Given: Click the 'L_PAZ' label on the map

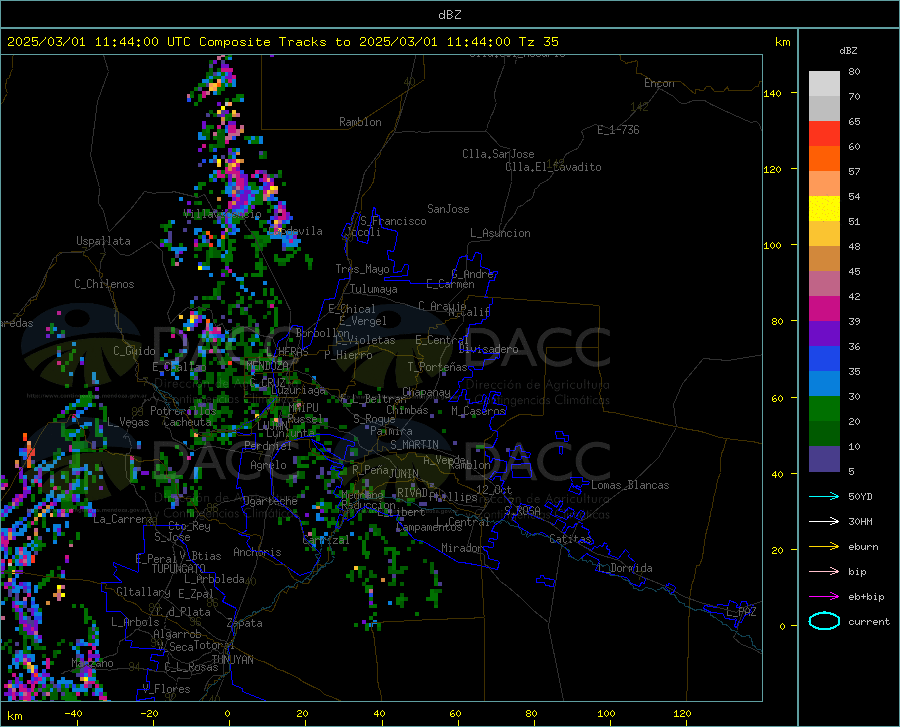Looking at the screenshot, I should (741, 612).
